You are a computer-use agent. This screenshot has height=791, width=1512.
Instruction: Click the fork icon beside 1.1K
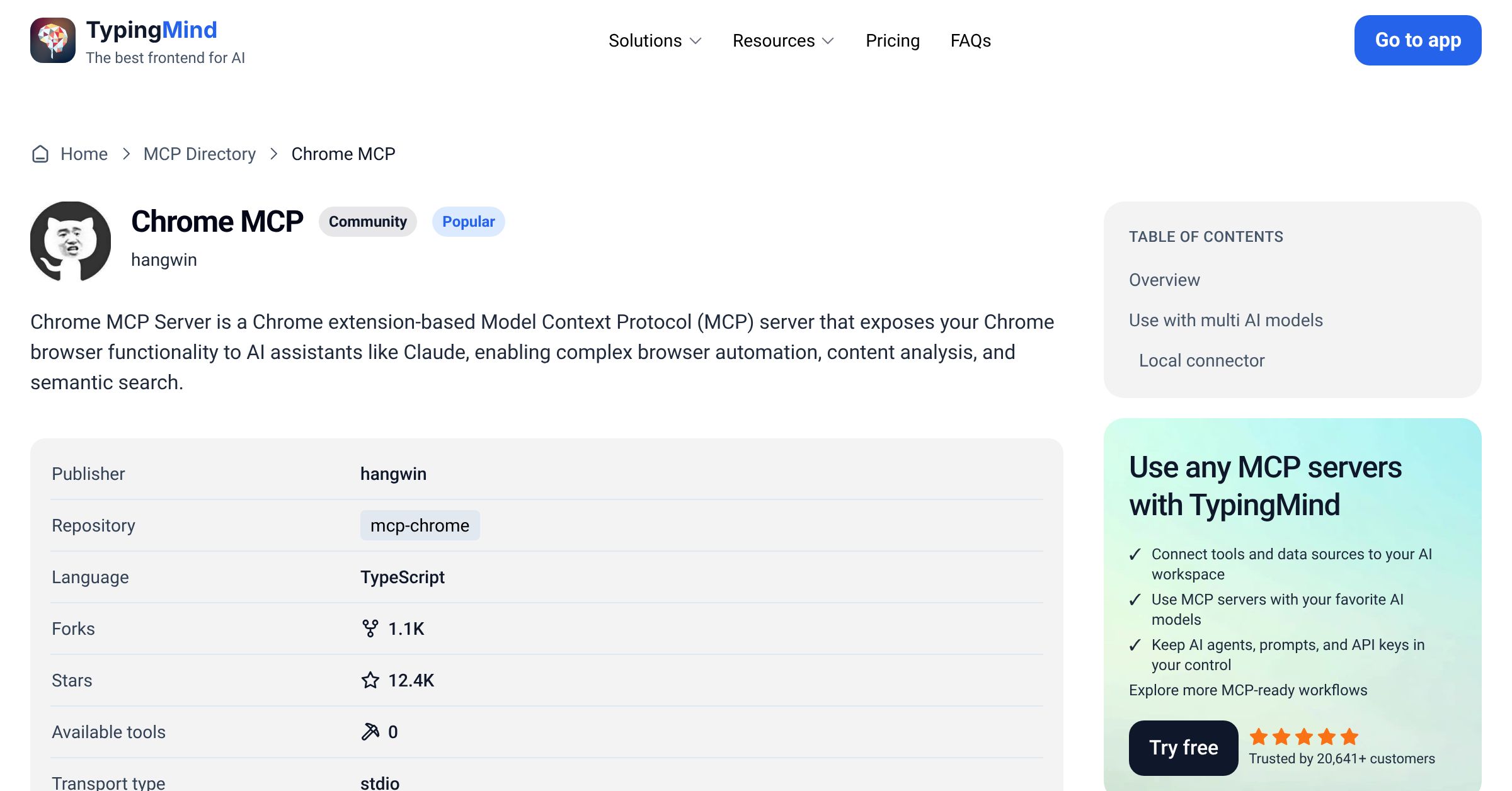point(370,629)
